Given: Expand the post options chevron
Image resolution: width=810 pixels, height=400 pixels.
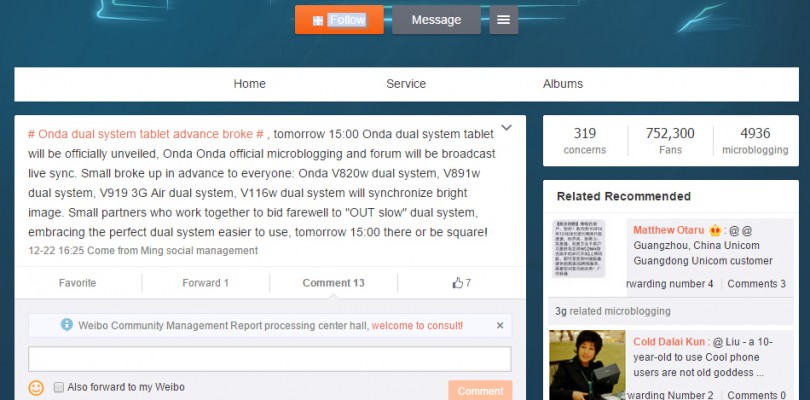Looking at the screenshot, I should tap(506, 128).
